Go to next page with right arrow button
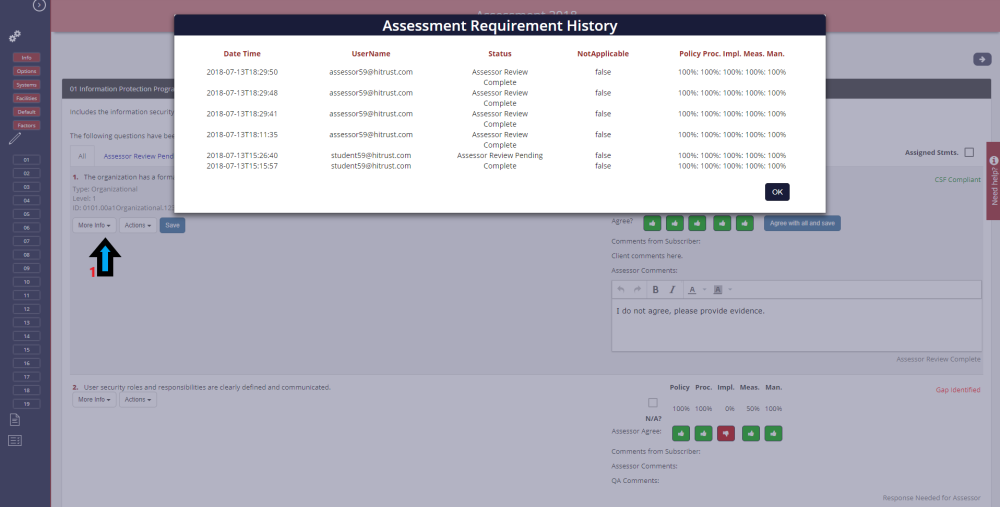Viewport: 1000px width, 507px height. (982, 59)
